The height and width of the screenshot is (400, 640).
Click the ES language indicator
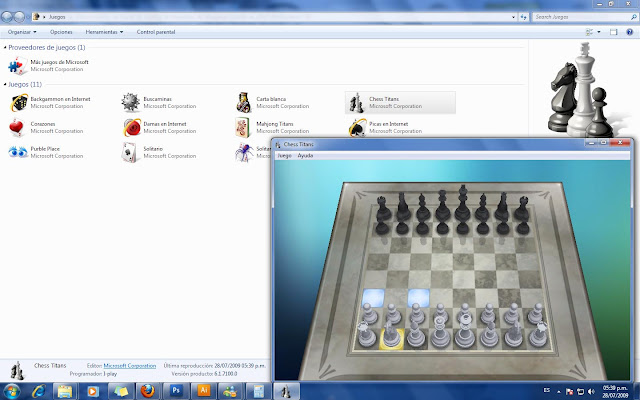tap(547, 390)
